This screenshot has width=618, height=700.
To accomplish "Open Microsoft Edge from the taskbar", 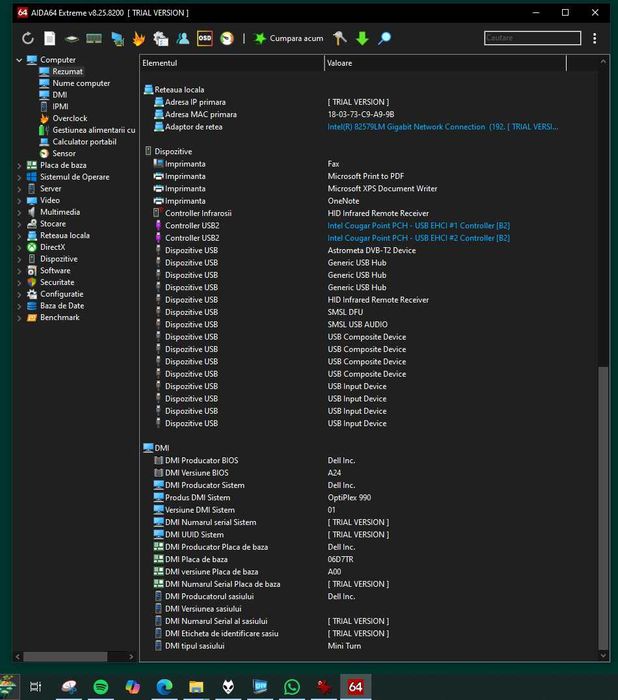I will (164, 686).
